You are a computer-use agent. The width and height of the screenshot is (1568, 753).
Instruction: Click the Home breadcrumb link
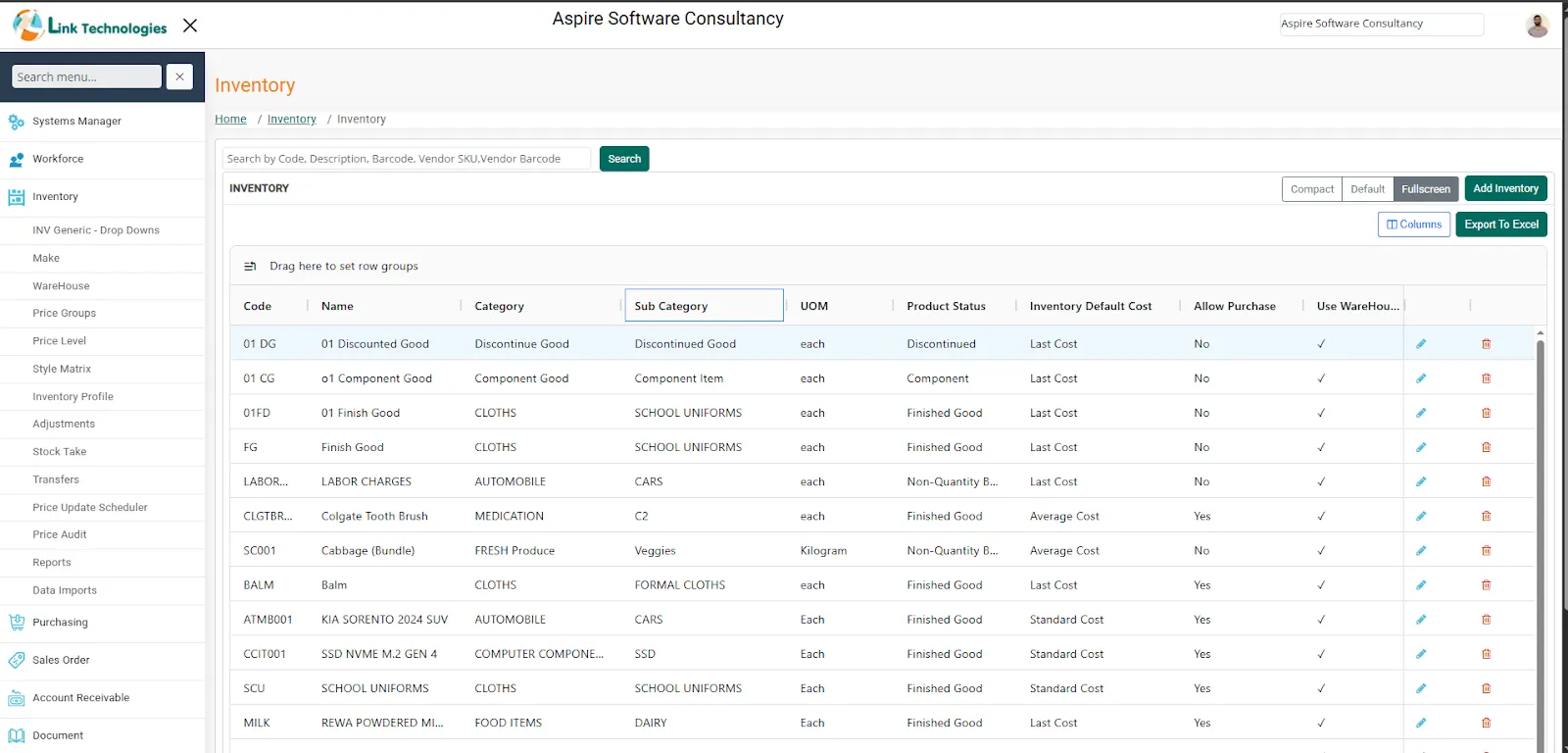click(x=231, y=119)
